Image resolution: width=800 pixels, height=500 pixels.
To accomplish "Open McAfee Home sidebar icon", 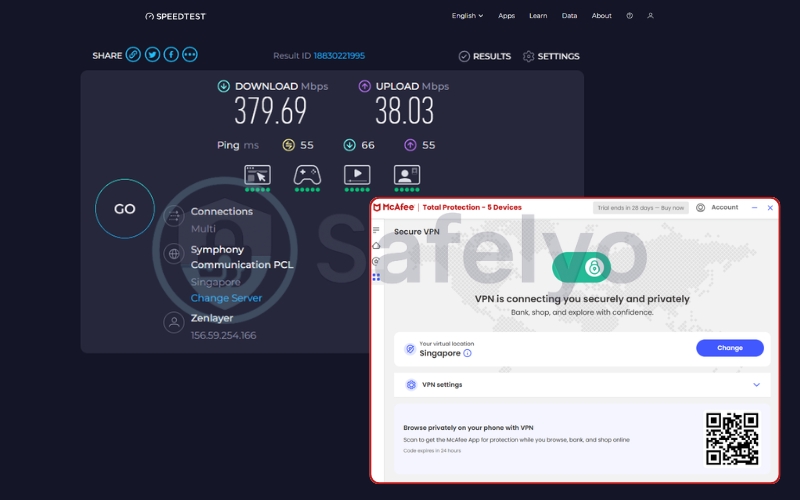I will [x=376, y=245].
